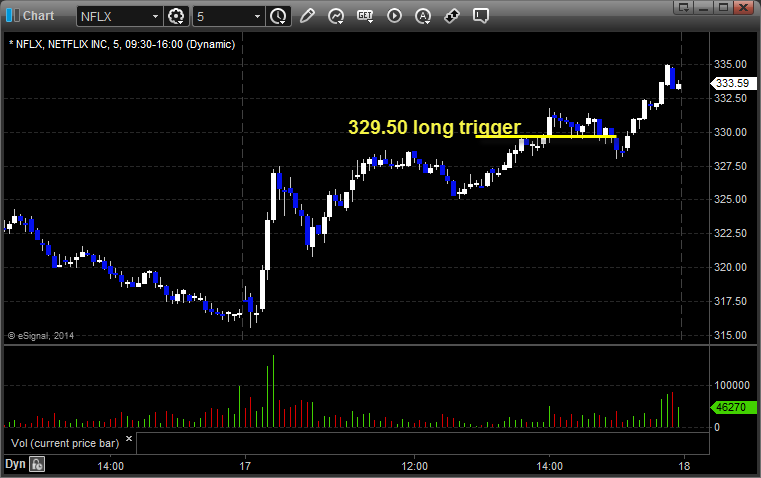Select the pencil drawing tools icon
The height and width of the screenshot is (478, 761).
(307, 16)
